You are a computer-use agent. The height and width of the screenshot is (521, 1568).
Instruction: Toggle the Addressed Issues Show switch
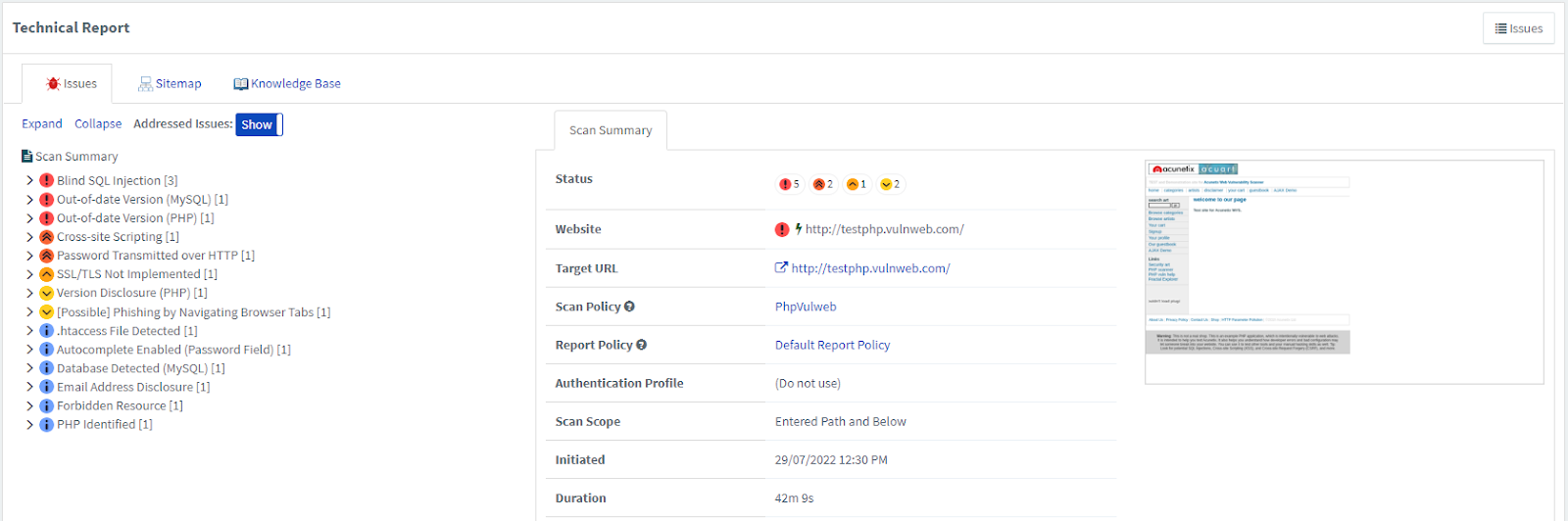259,124
